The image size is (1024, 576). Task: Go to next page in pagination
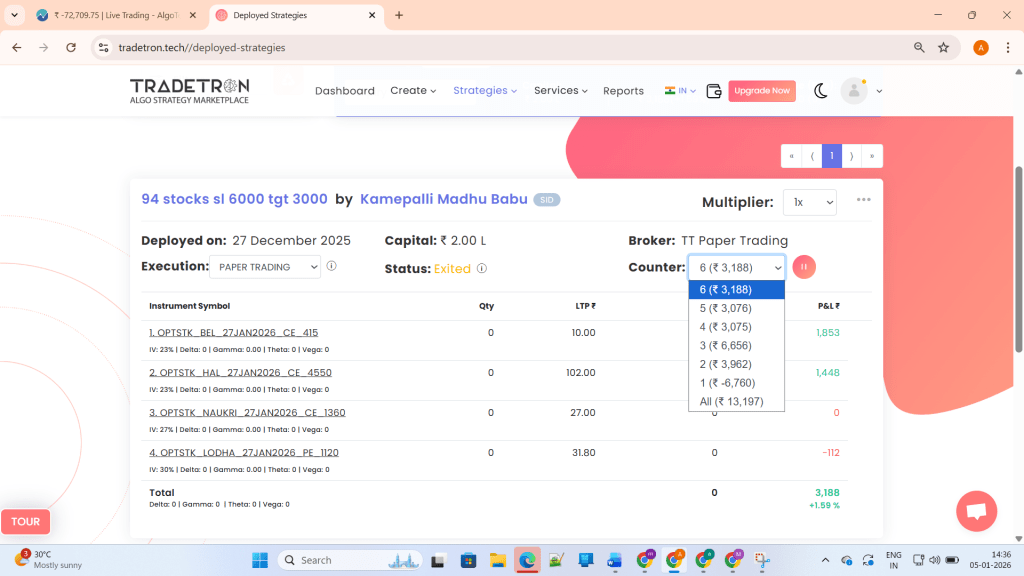[x=852, y=156]
